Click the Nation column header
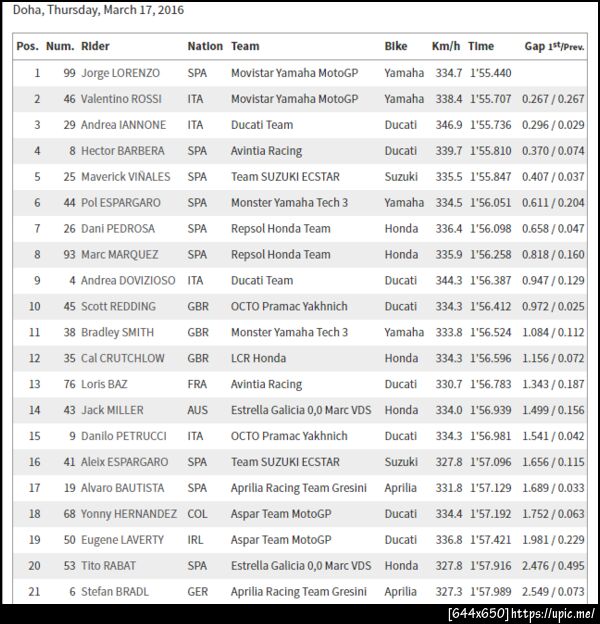Image resolution: width=600 pixels, height=624 pixels. [205, 46]
